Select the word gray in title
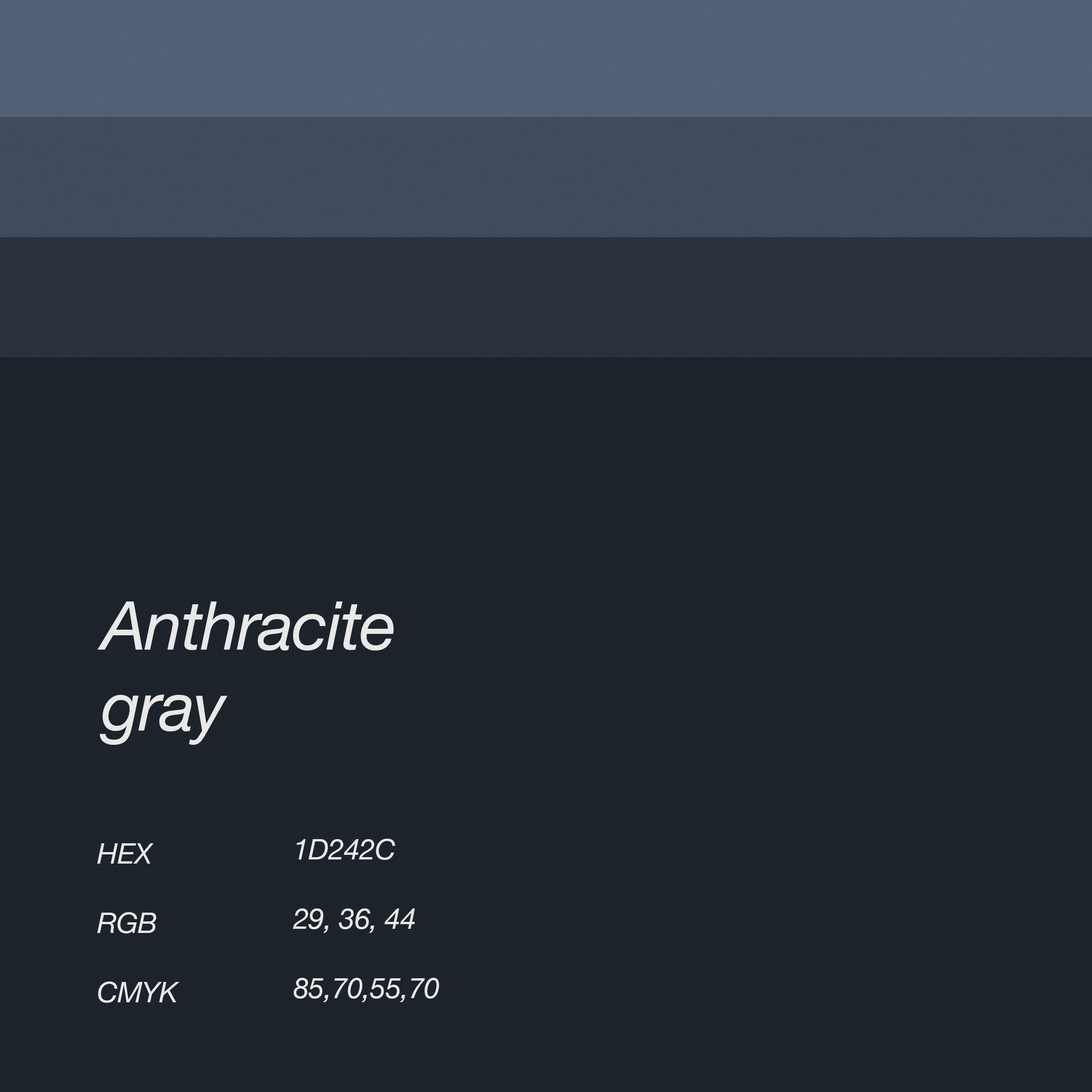The image size is (1092, 1092). point(162,713)
